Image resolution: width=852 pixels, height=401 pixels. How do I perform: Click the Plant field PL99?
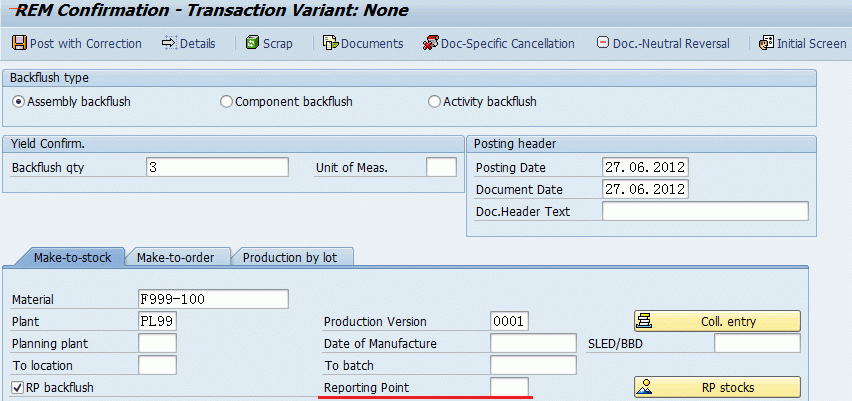[x=158, y=321]
